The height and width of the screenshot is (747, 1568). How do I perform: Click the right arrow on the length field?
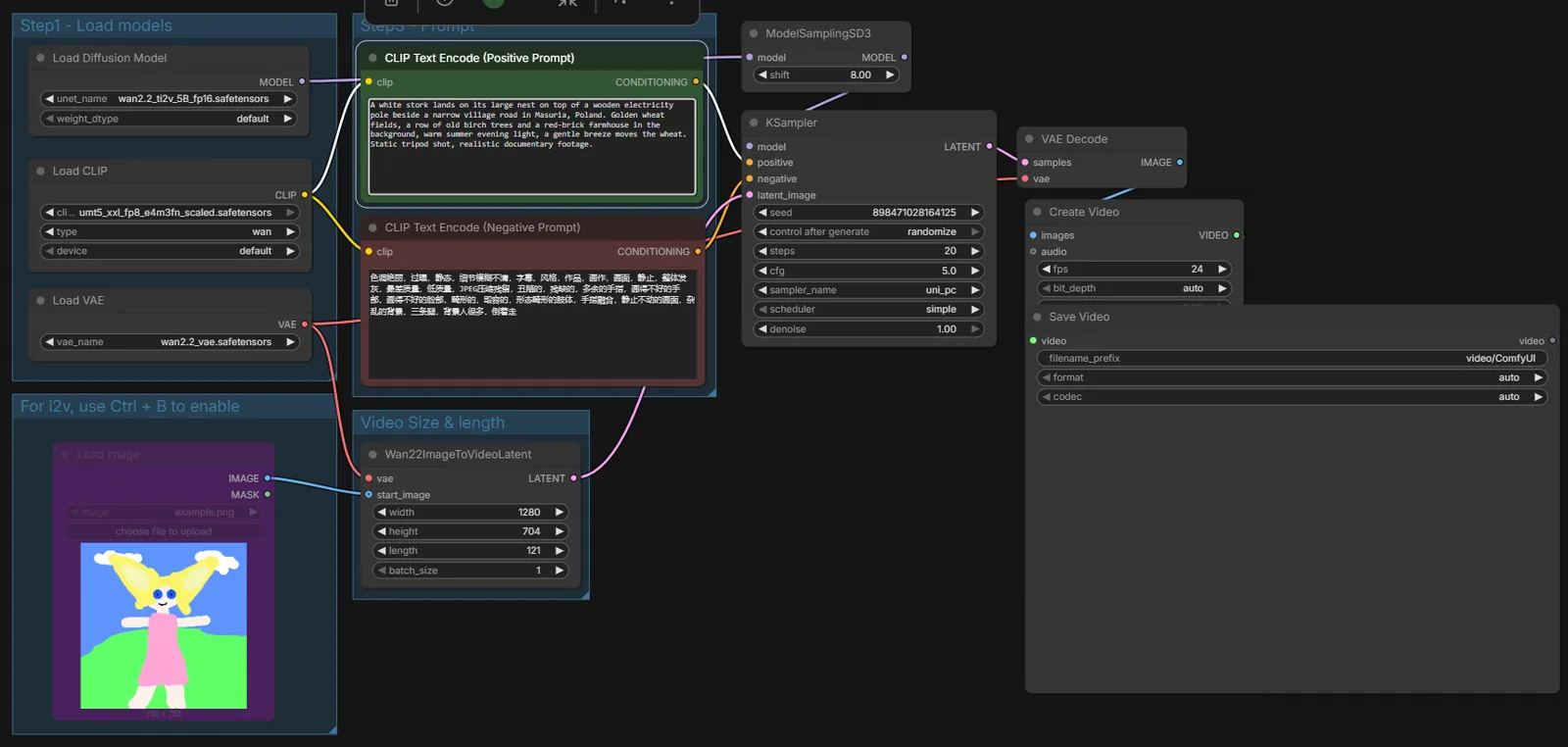click(x=560, y=551)
